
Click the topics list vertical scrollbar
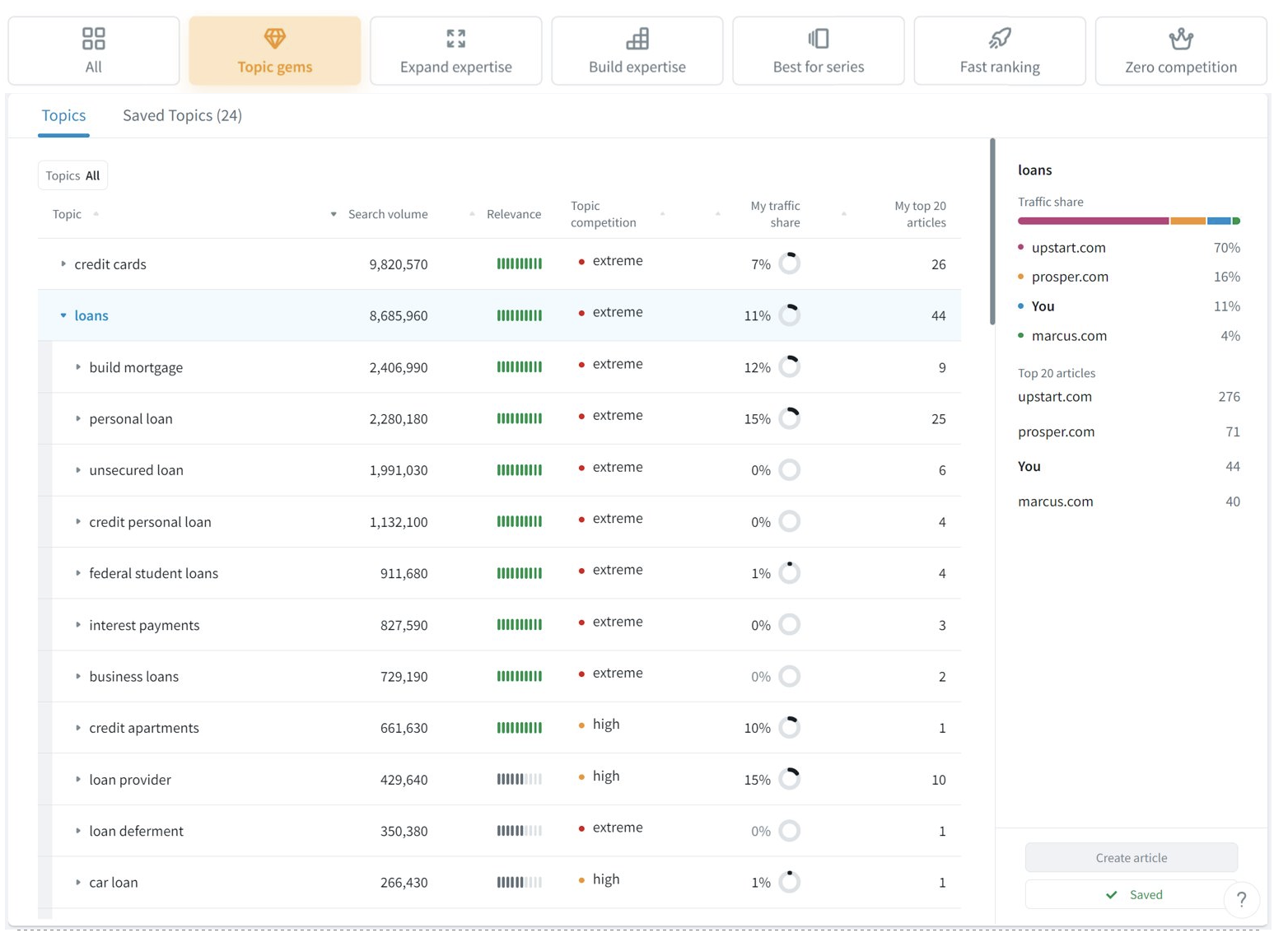point(992,231)
